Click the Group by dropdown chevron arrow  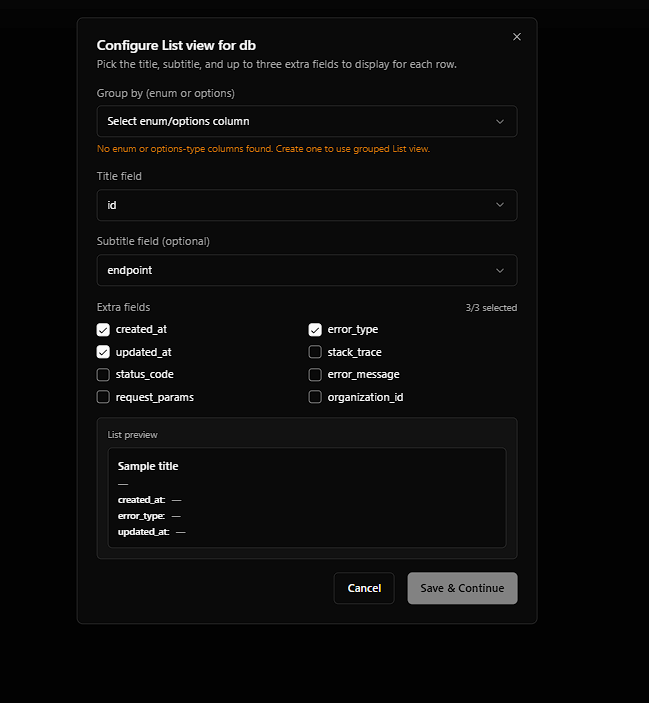tap(500, 121)
